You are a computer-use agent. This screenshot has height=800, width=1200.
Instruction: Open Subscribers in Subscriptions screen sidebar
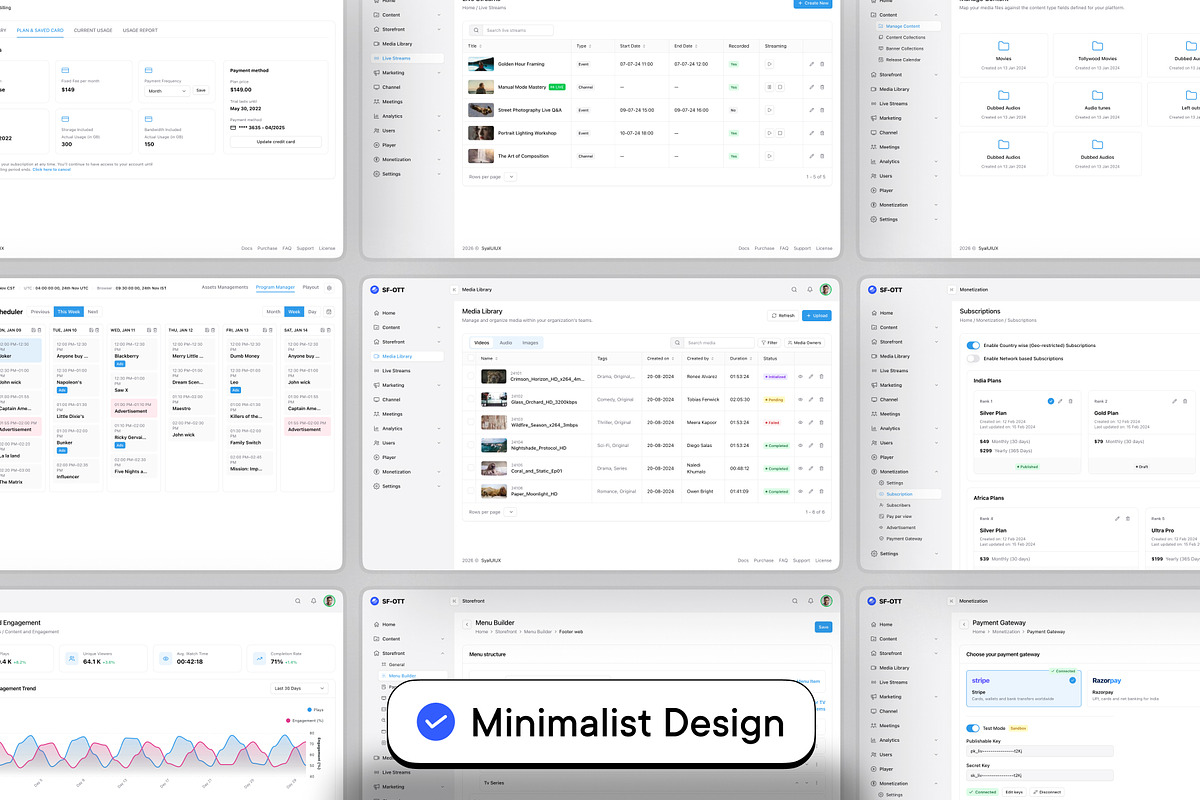898,505
